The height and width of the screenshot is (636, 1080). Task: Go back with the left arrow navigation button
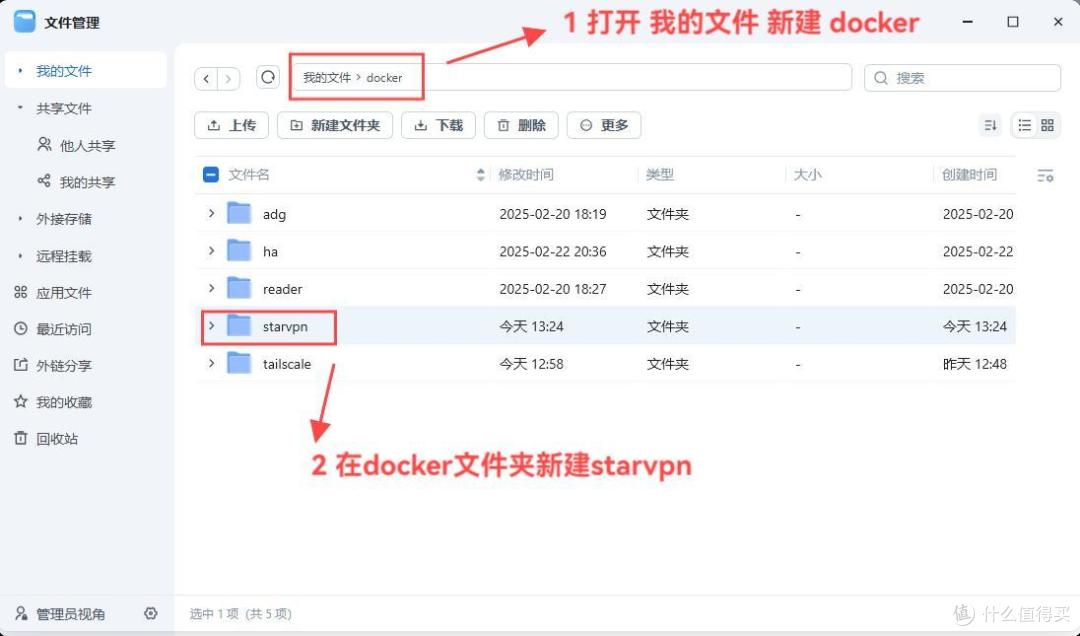(206, 79)
